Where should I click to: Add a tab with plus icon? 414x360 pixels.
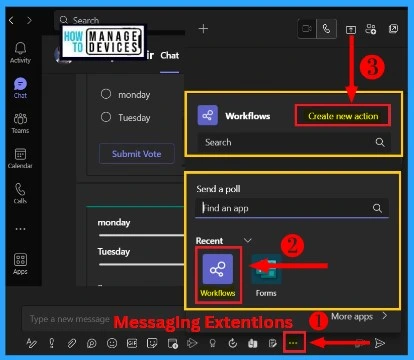click(203, 29)
